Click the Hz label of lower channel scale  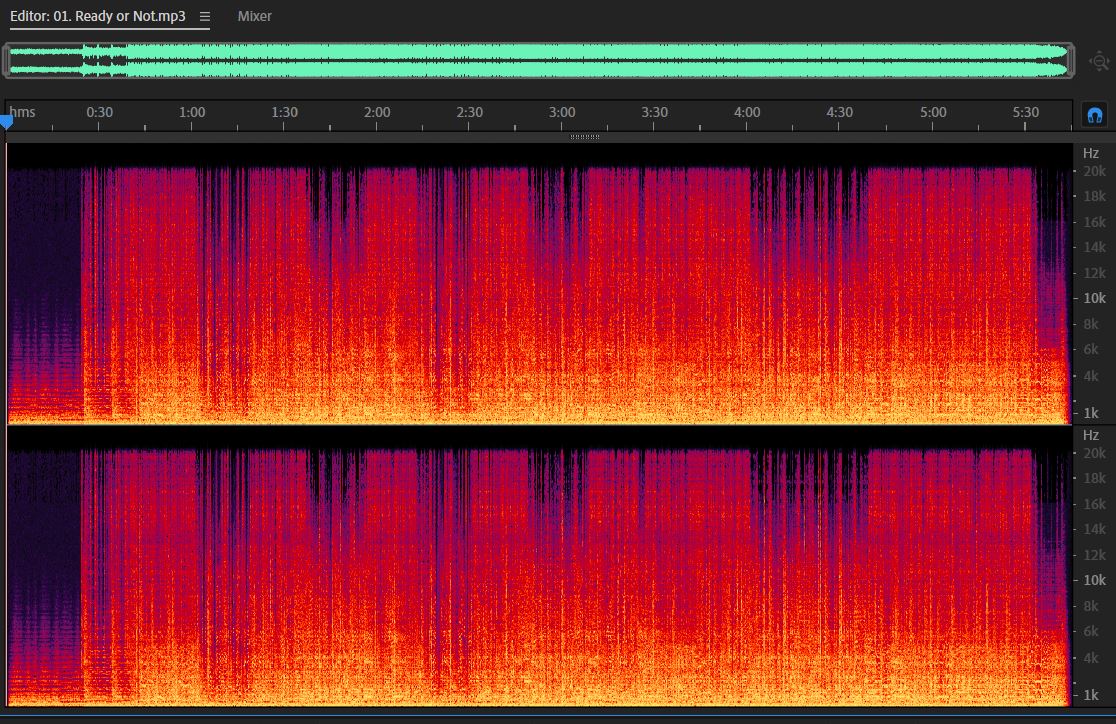tap(1091, 435)
